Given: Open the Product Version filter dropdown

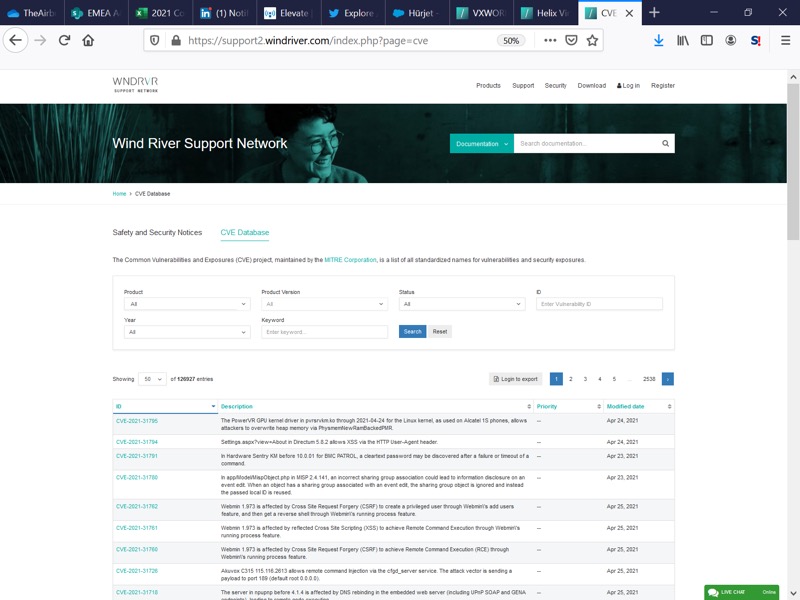Looking at the screenshot, I should point(324,304).
